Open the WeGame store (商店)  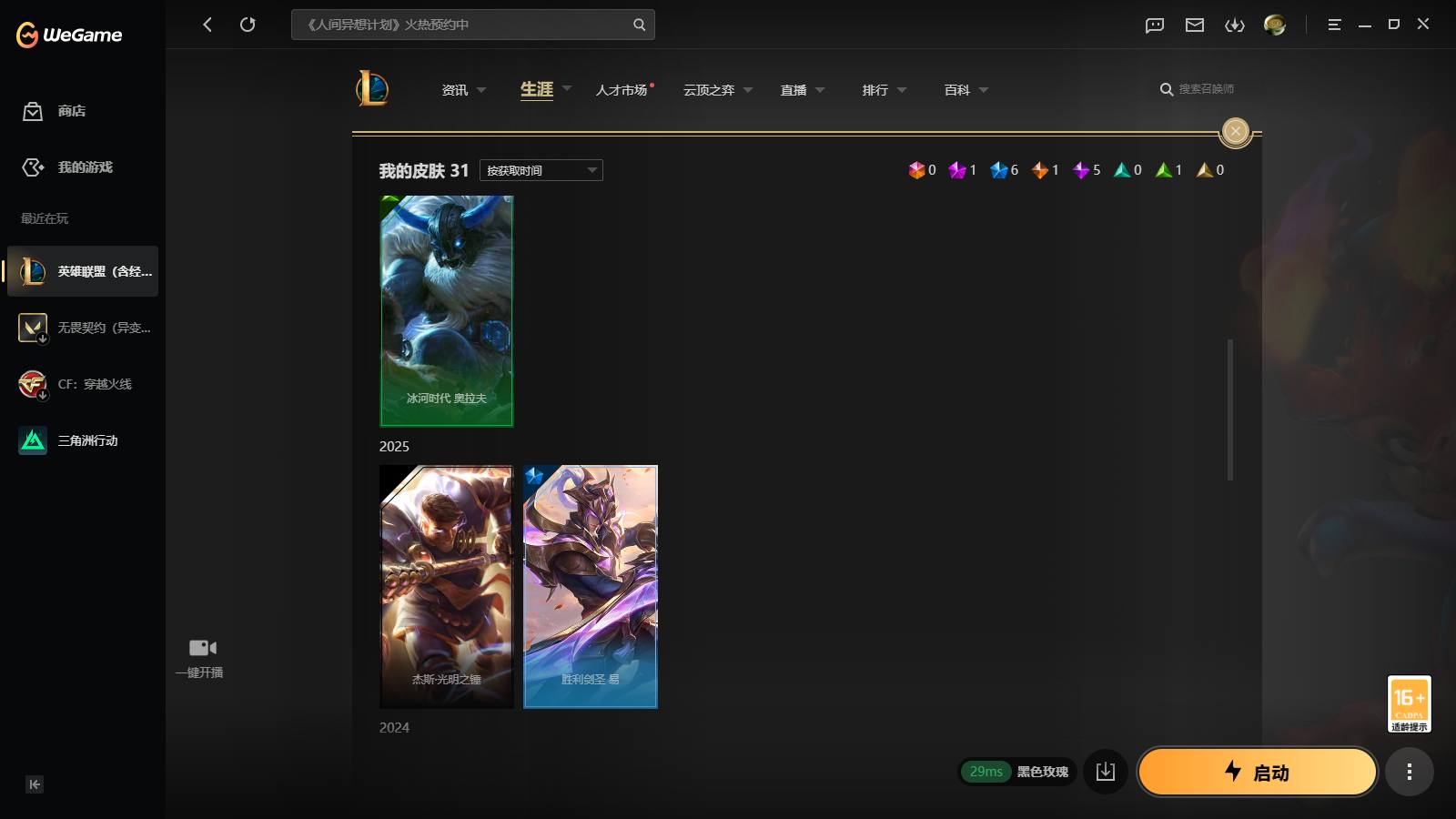point(55,111)
